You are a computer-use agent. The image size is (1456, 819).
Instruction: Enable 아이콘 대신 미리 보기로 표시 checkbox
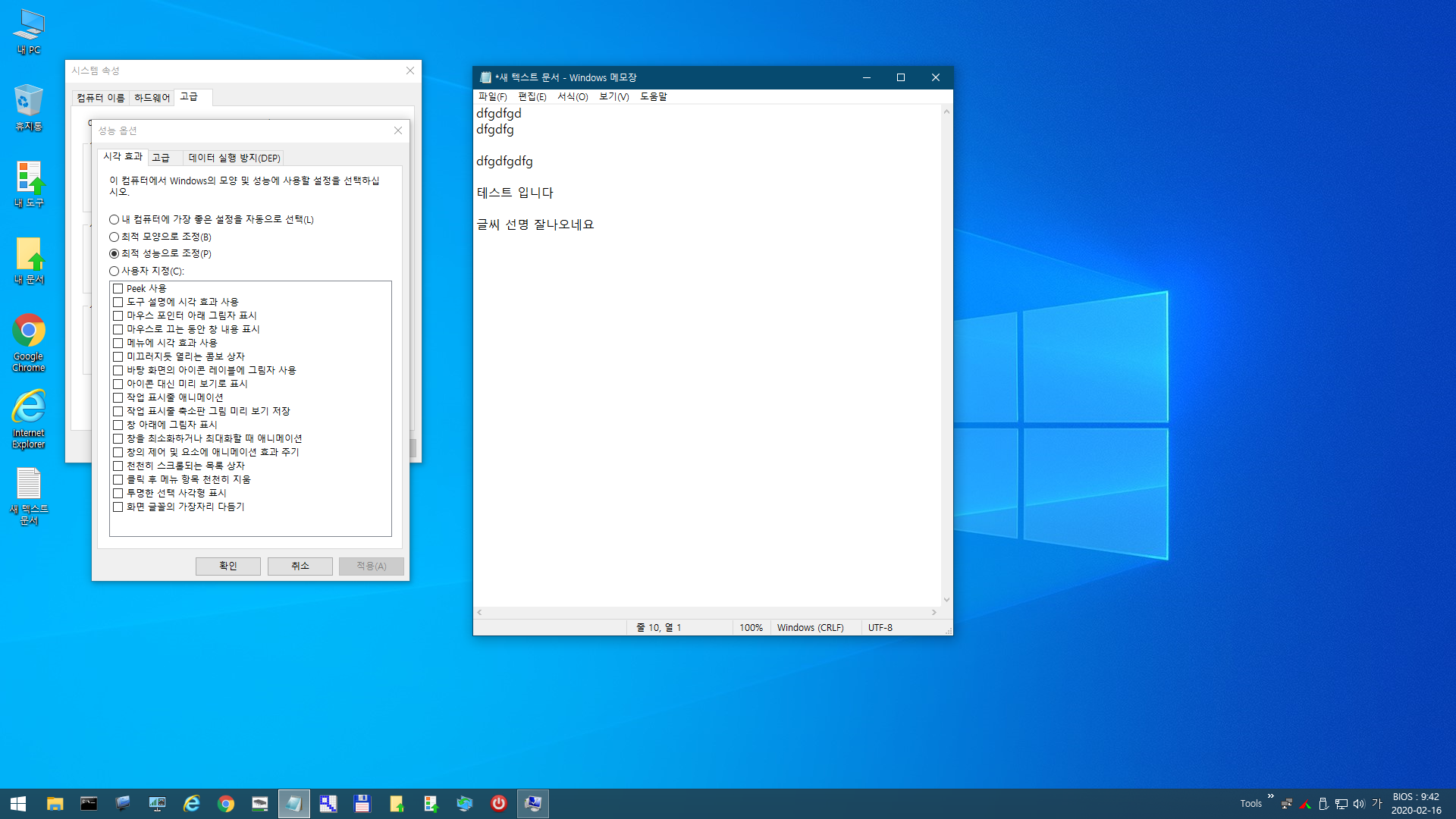[x=118, y=384]
